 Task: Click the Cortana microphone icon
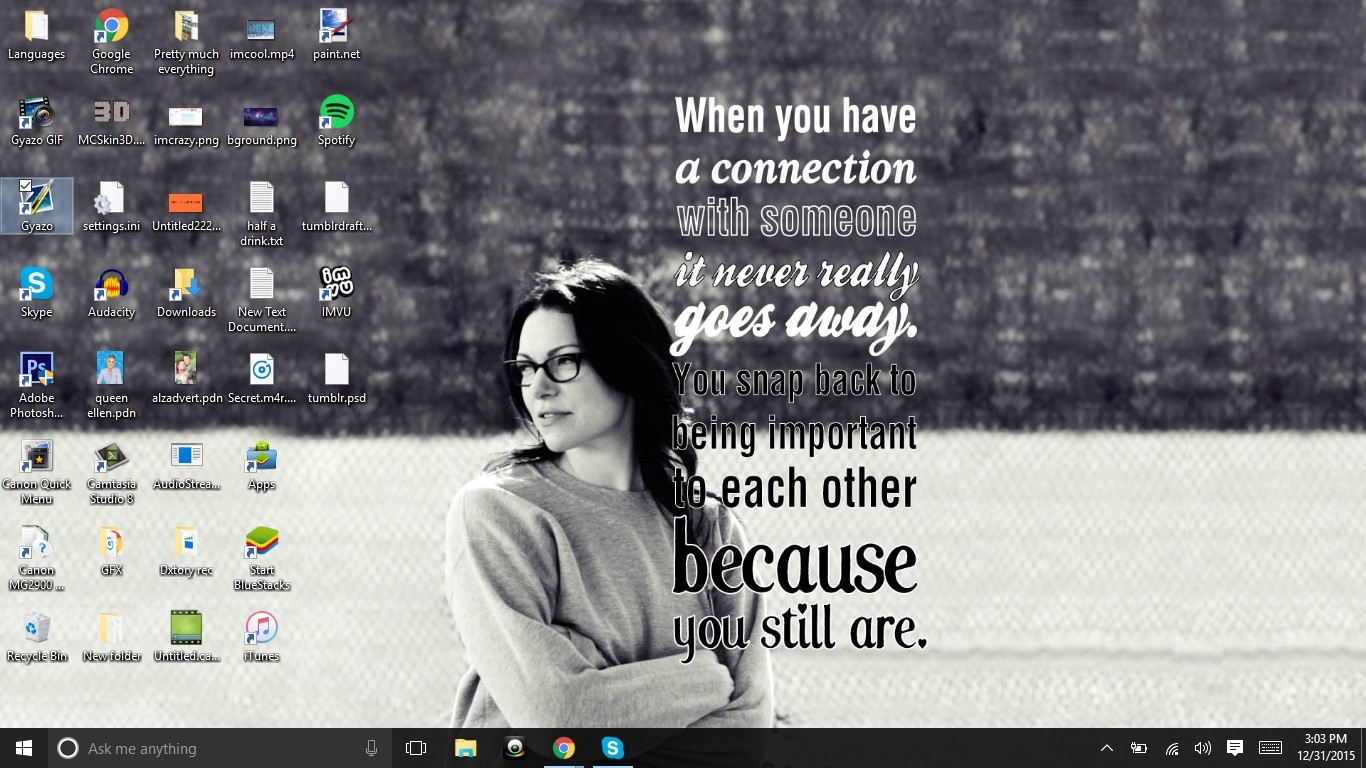(x=371, y=748)
